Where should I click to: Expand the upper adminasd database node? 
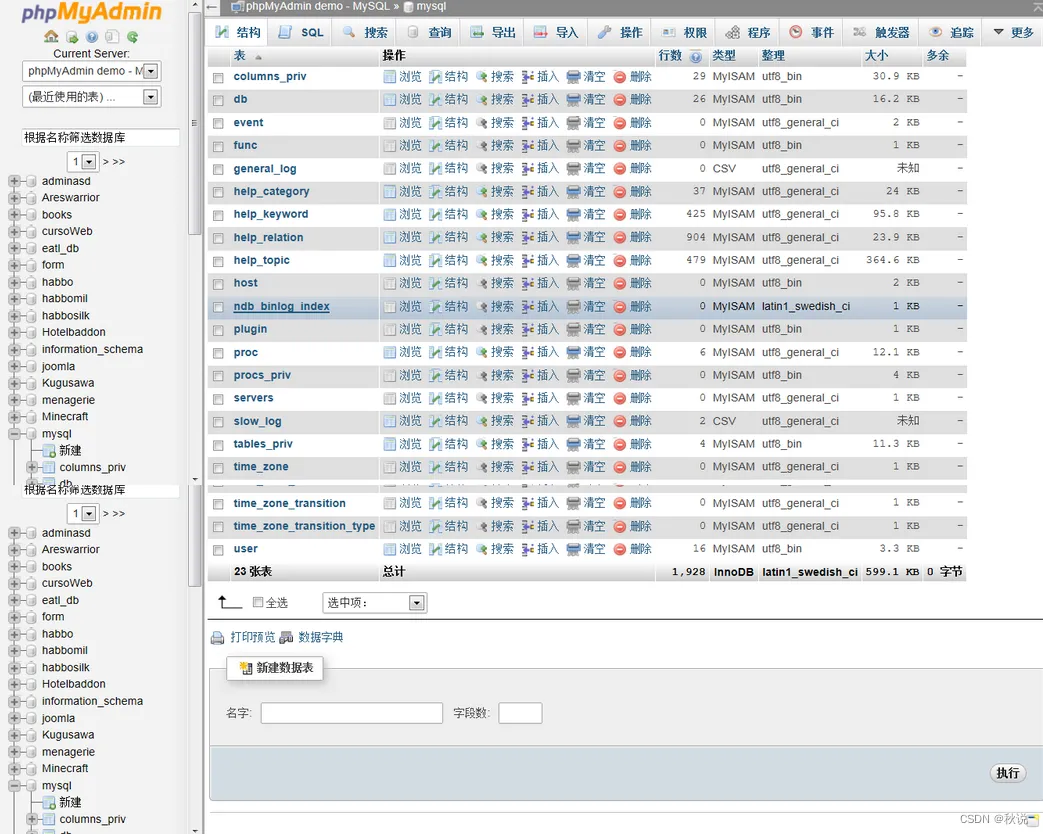click(x=14, y=181)
